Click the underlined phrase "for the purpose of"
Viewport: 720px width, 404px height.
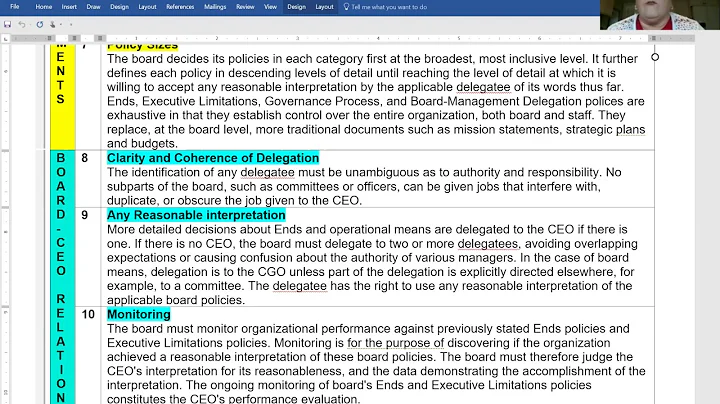coord(396,343)
